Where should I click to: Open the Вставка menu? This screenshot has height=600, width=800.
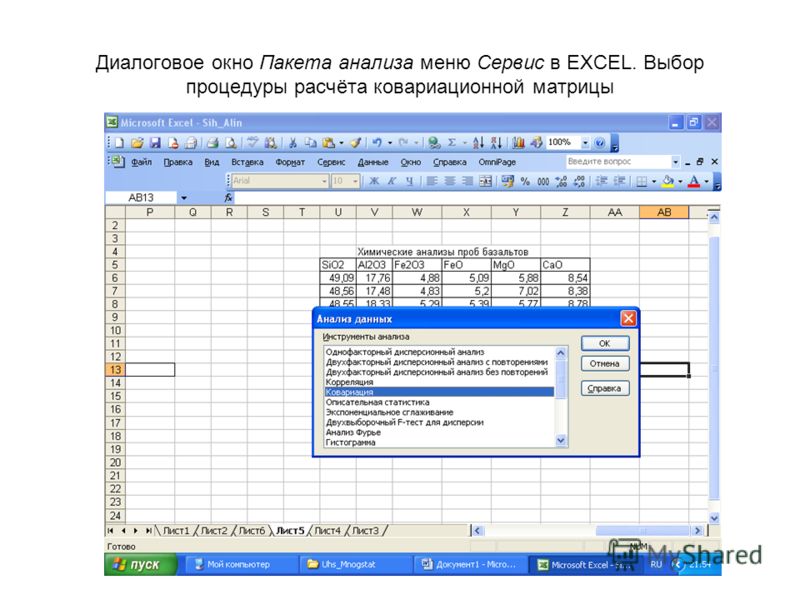[x=247, y=162]
